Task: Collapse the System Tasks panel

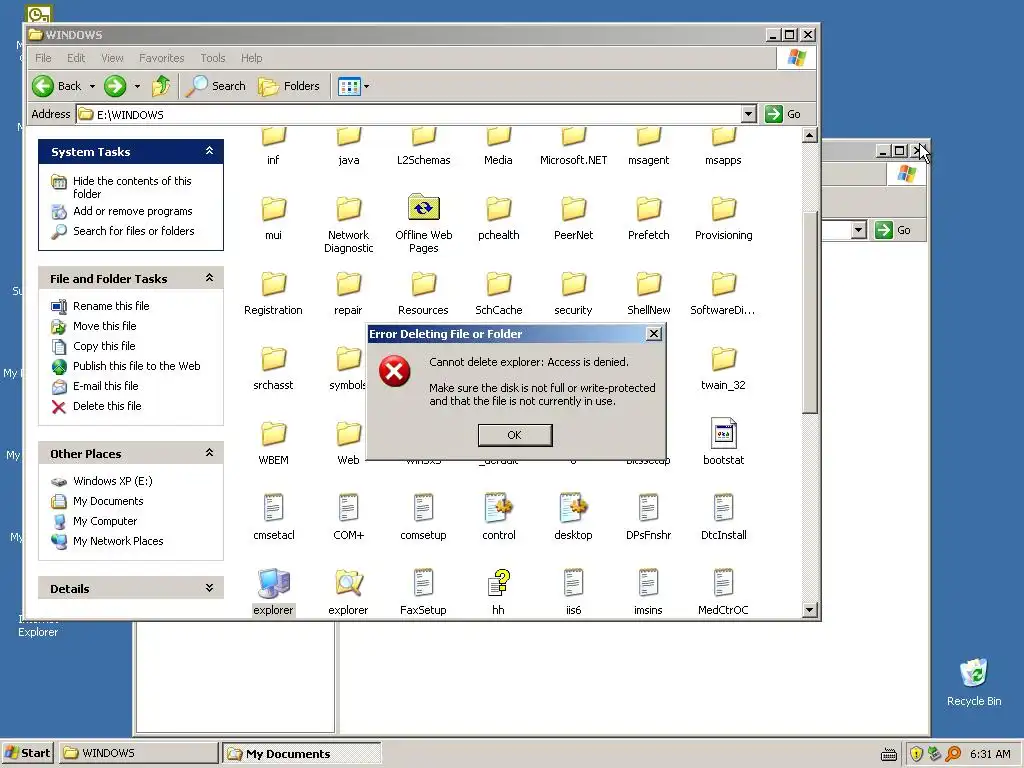Action: pyautogui.click(x=209, y=152)
